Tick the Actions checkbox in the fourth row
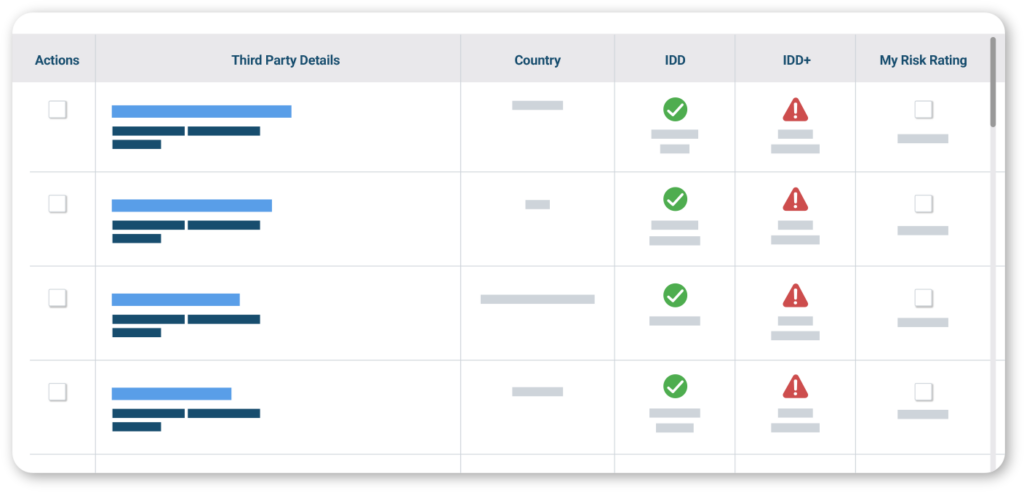The height and width of the screenshot is (492, 1024). (x=58, y=392)
